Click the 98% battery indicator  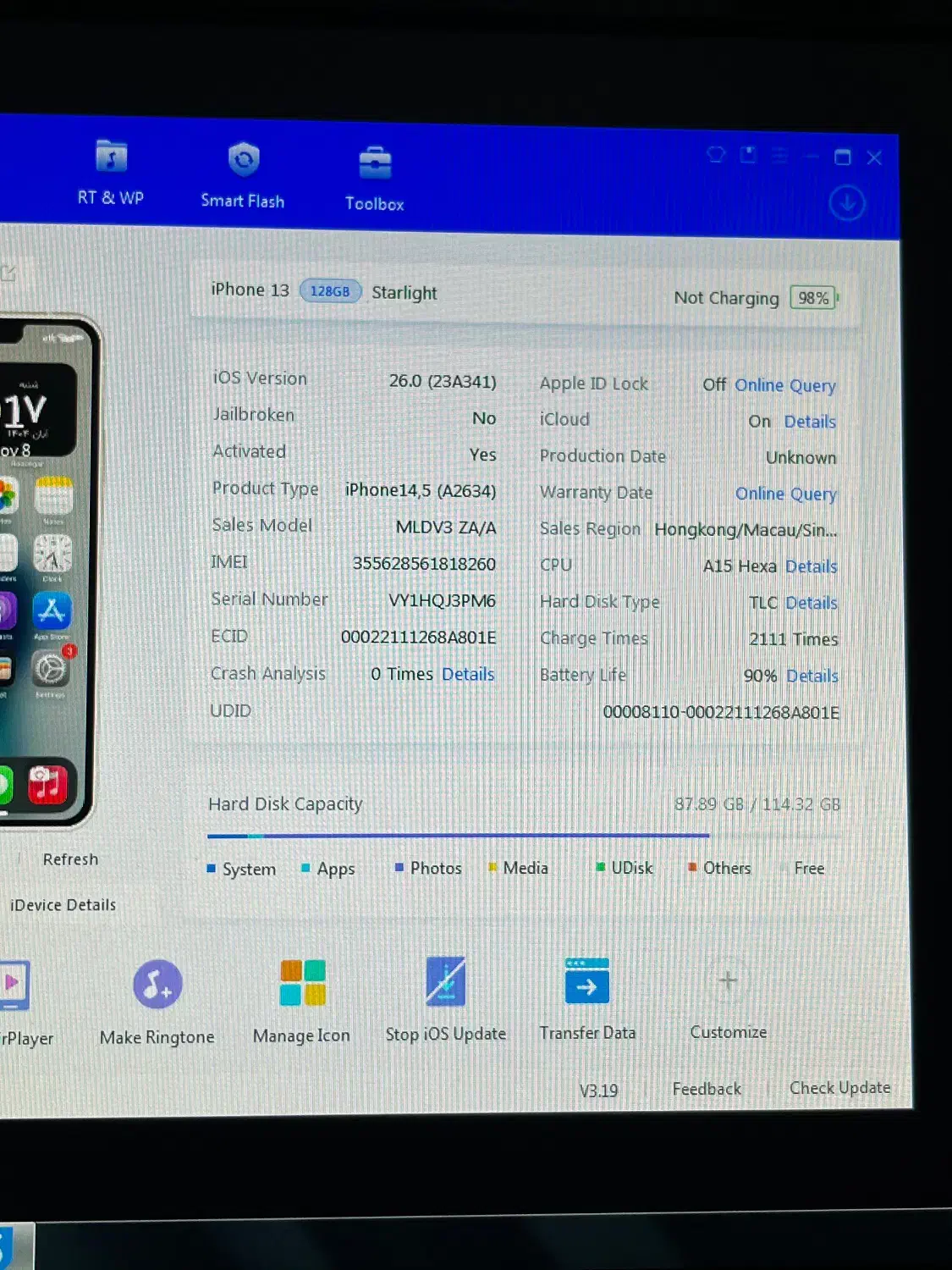click(814, 298)
